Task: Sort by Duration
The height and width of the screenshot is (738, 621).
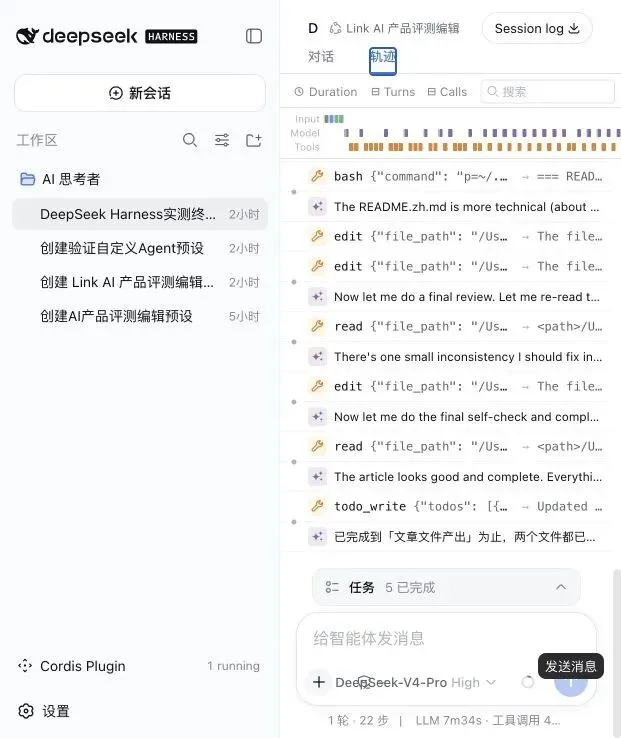Action: 326,92
